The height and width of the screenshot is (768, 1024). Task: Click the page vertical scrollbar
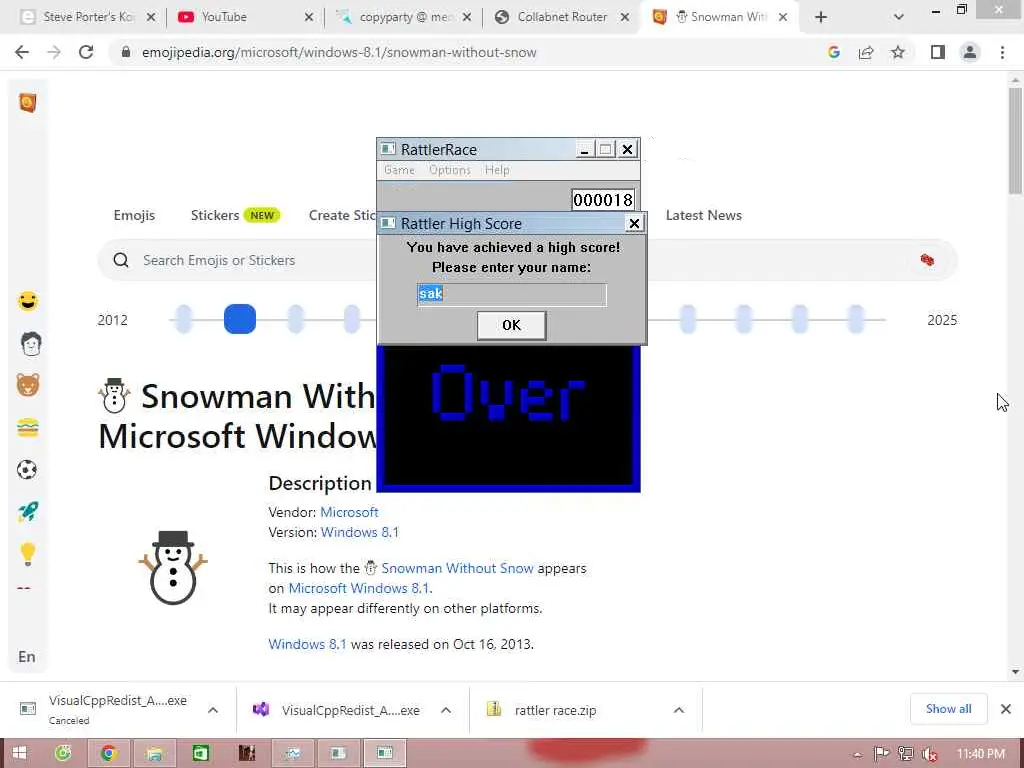click(1015, 140)
